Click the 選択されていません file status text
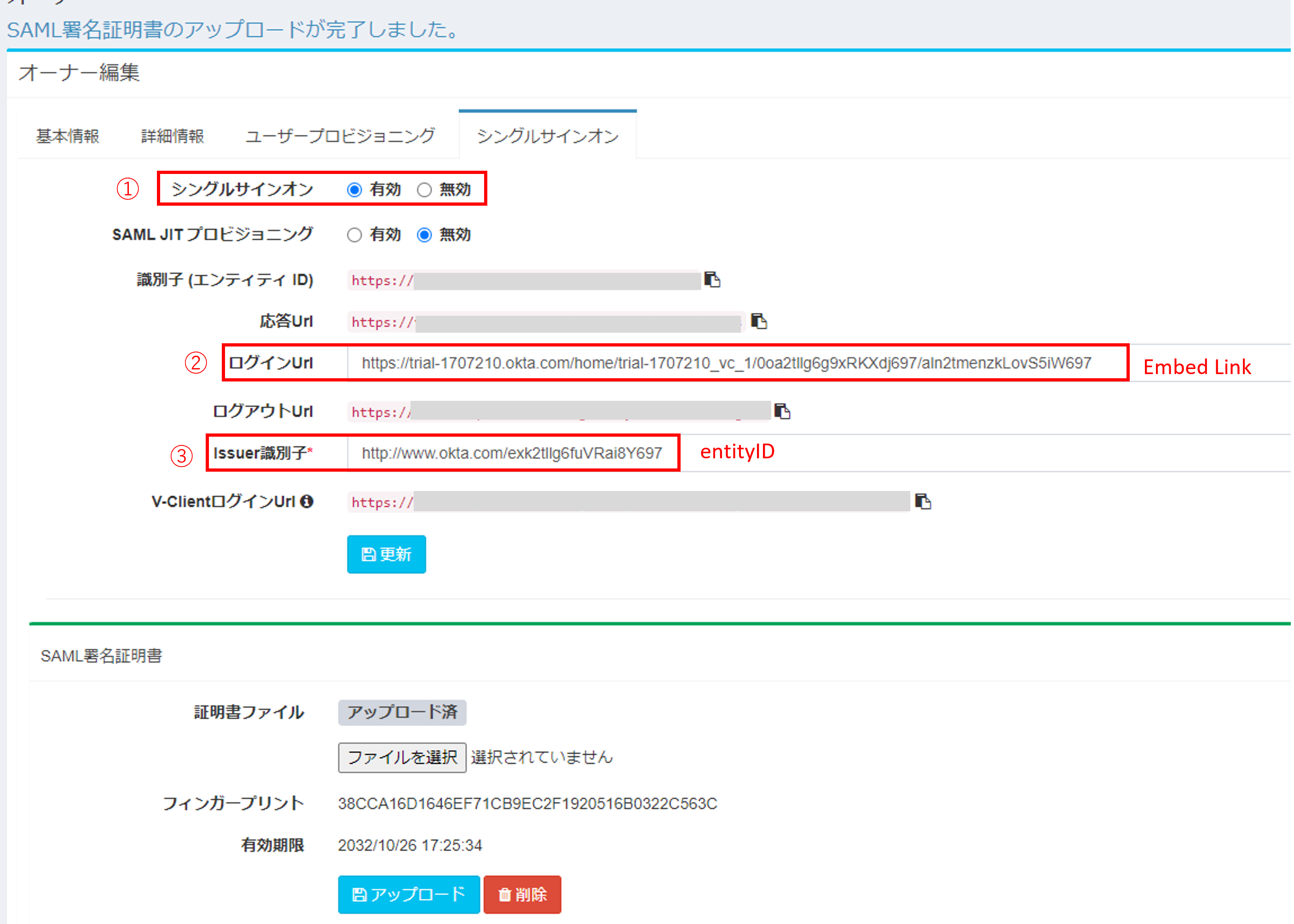 (x=542, y=757)
